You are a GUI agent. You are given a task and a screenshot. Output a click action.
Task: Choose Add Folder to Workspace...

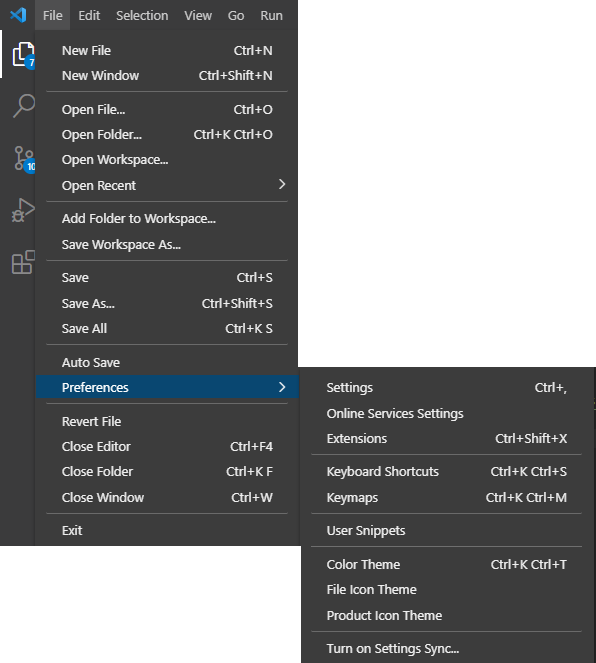tap(167, 219)
